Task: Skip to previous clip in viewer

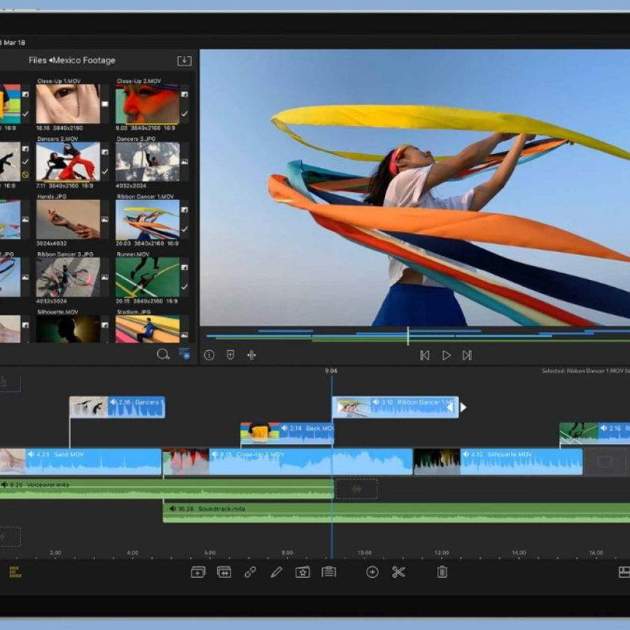Action: pos(424,355)
